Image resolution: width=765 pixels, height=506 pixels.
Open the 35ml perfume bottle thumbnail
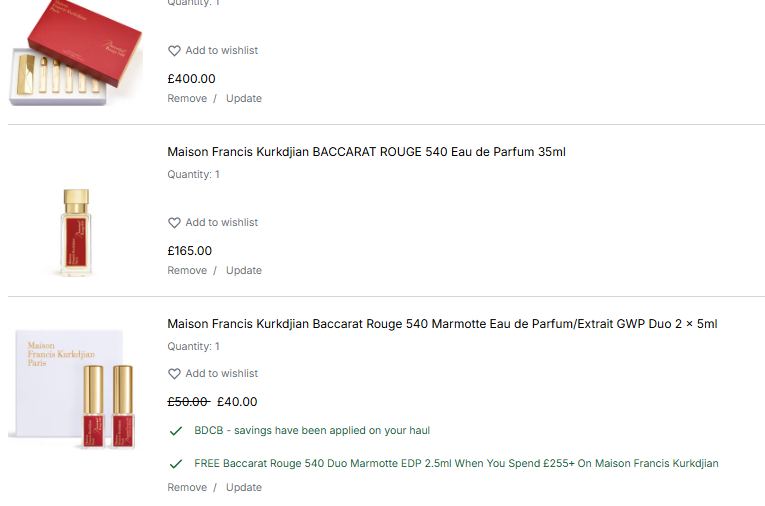point(76,230)
